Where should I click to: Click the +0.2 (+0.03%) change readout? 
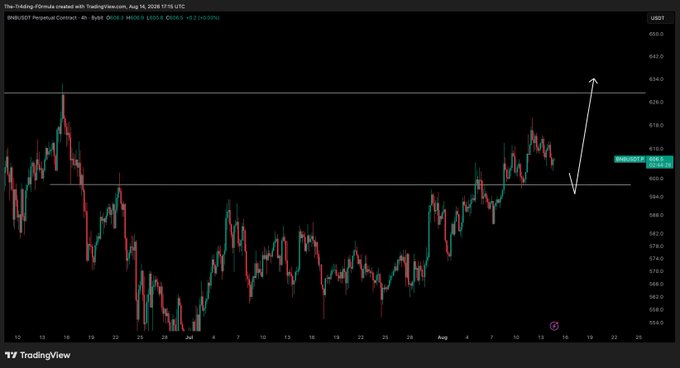coord(203,18)
